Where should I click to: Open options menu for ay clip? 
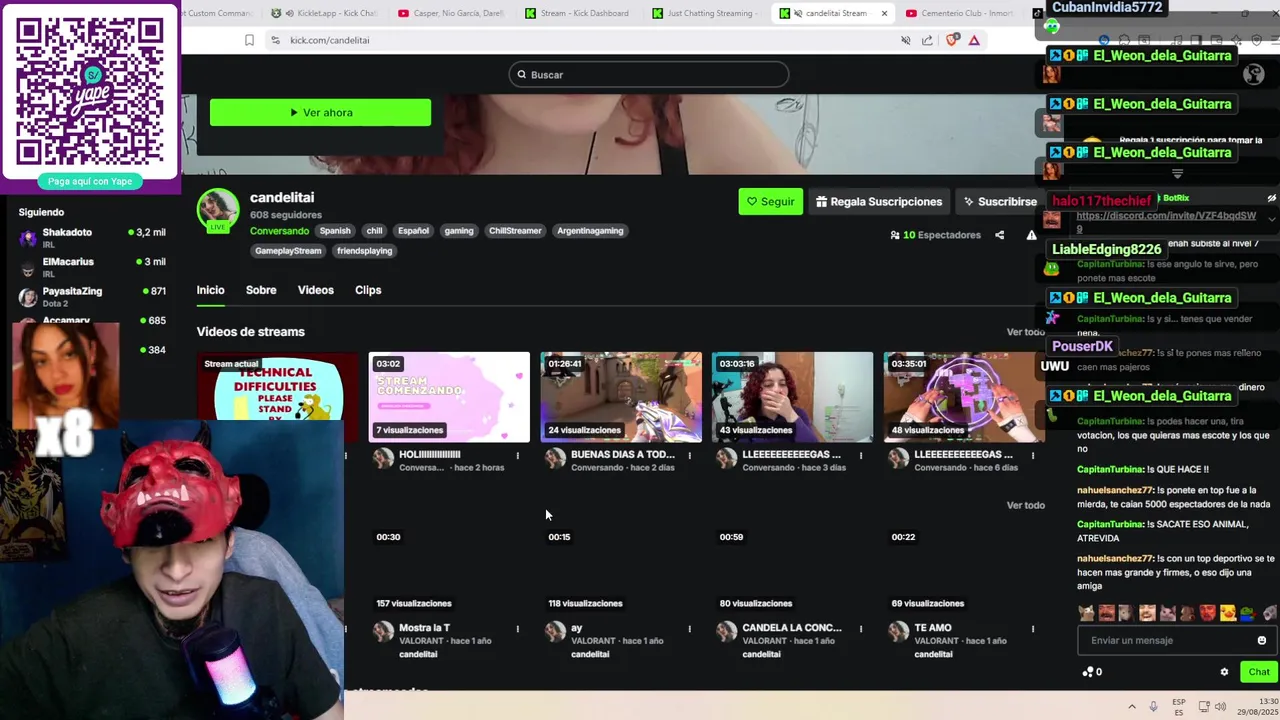point(689,629)
